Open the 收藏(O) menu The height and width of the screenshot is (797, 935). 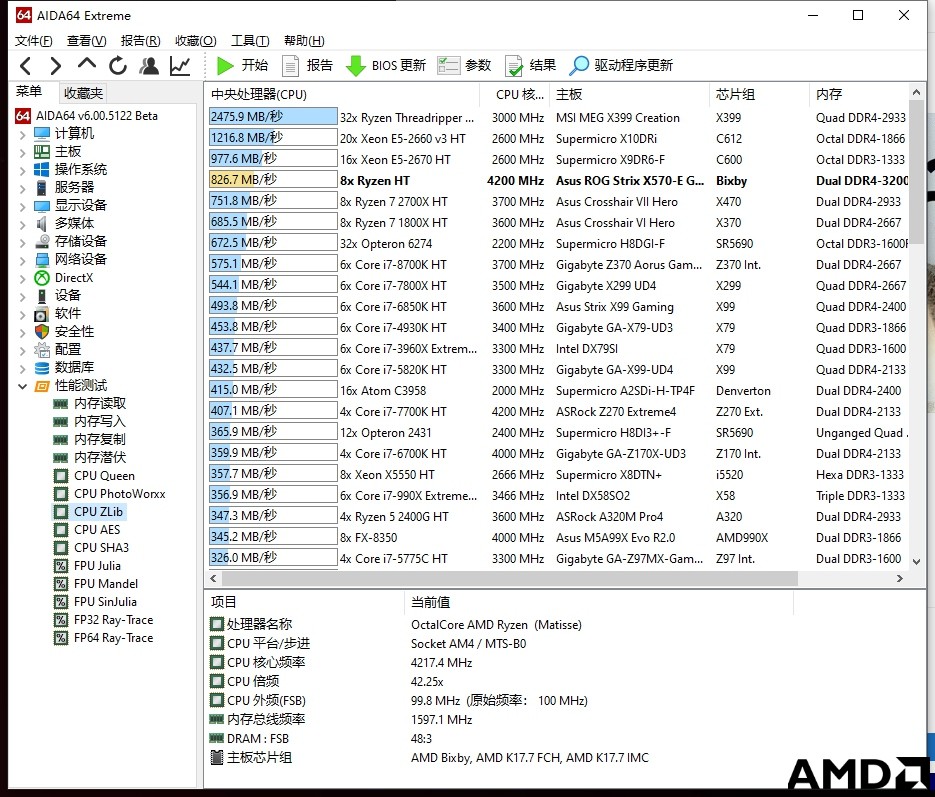tap(196, 41)
